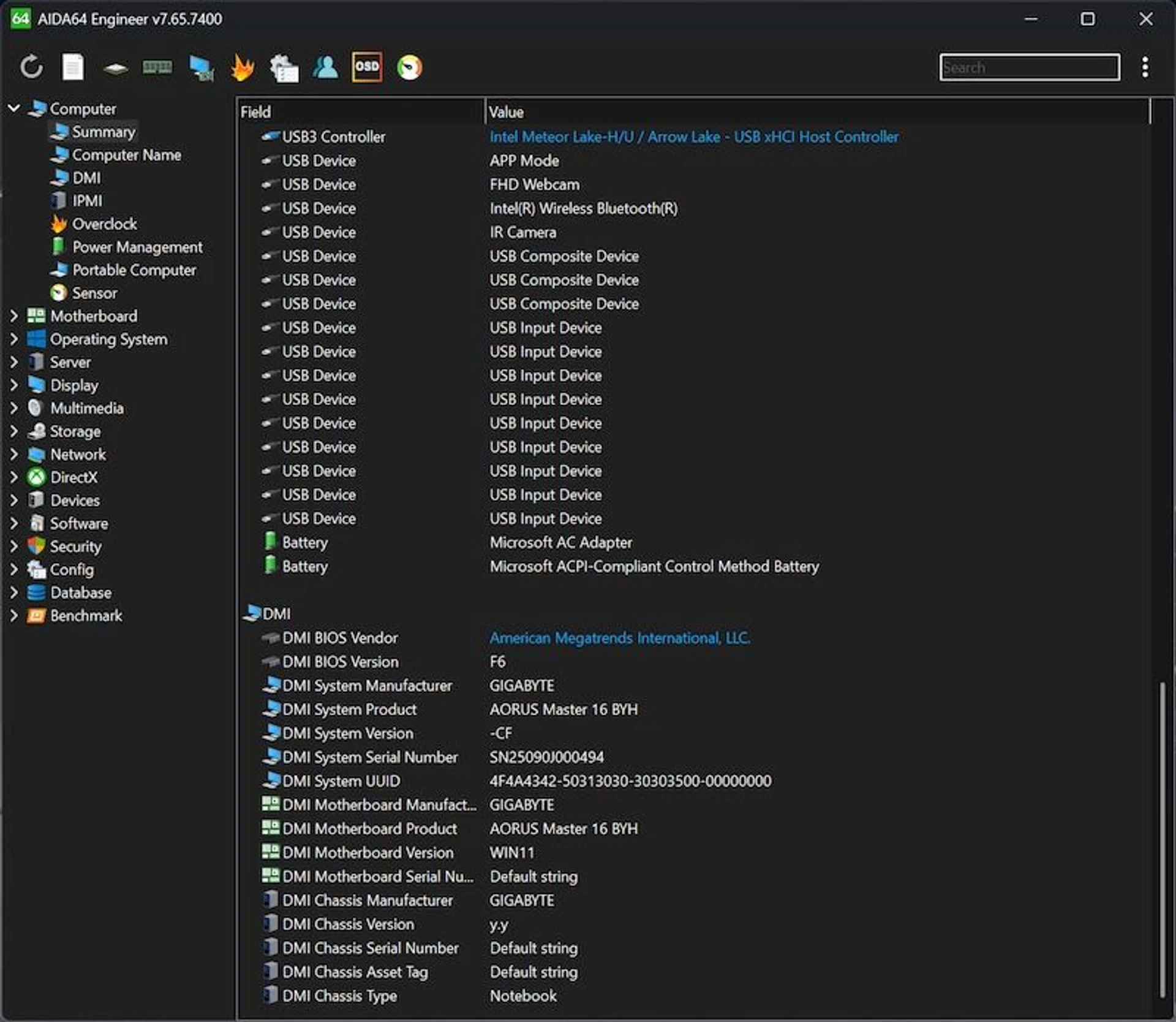Viewport: 1176px width, 1022px height.
Task: Select the Microsoft AC Adapter battery row
Action: 695,542
